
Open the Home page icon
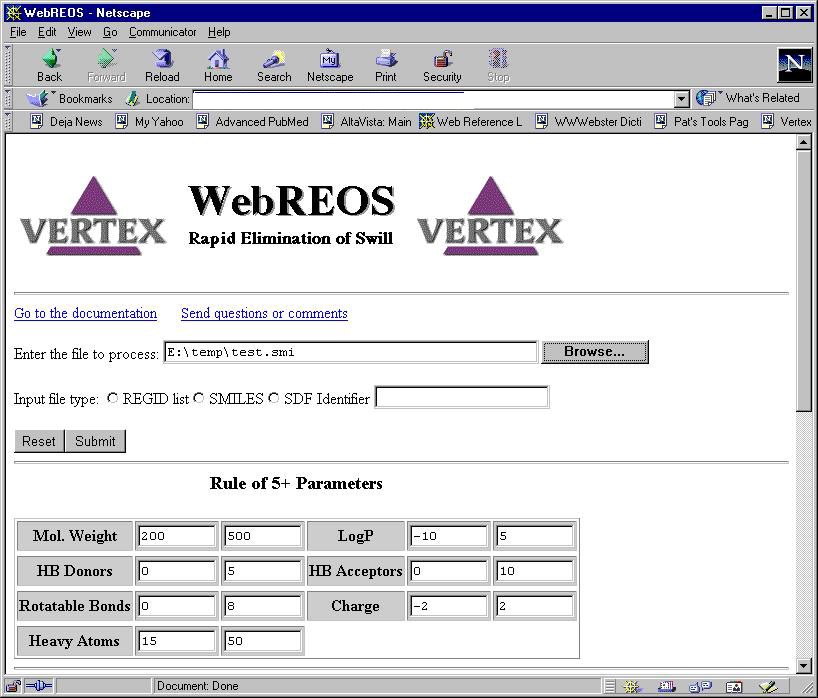tap(218, 65)
